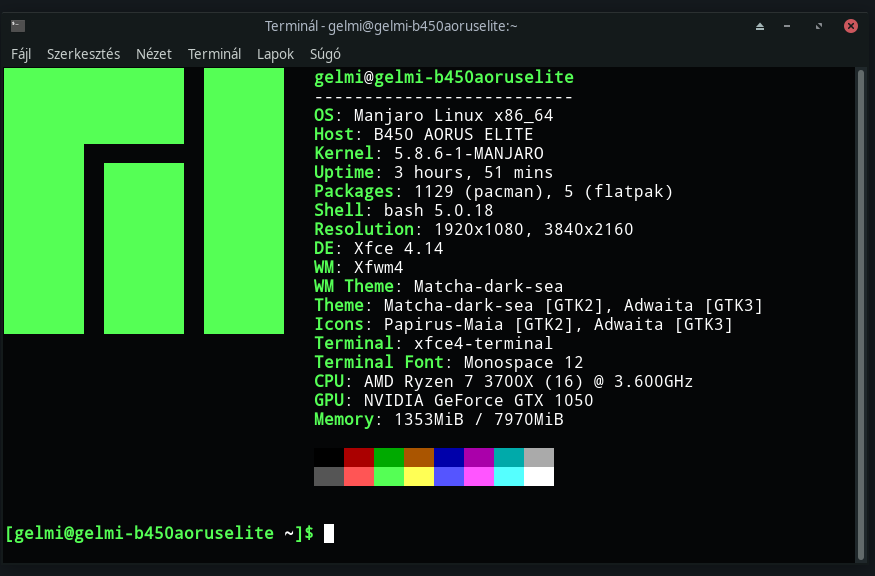Close the terminal with the red X
The width and height of the screenshot is (875, 576).
850,26
